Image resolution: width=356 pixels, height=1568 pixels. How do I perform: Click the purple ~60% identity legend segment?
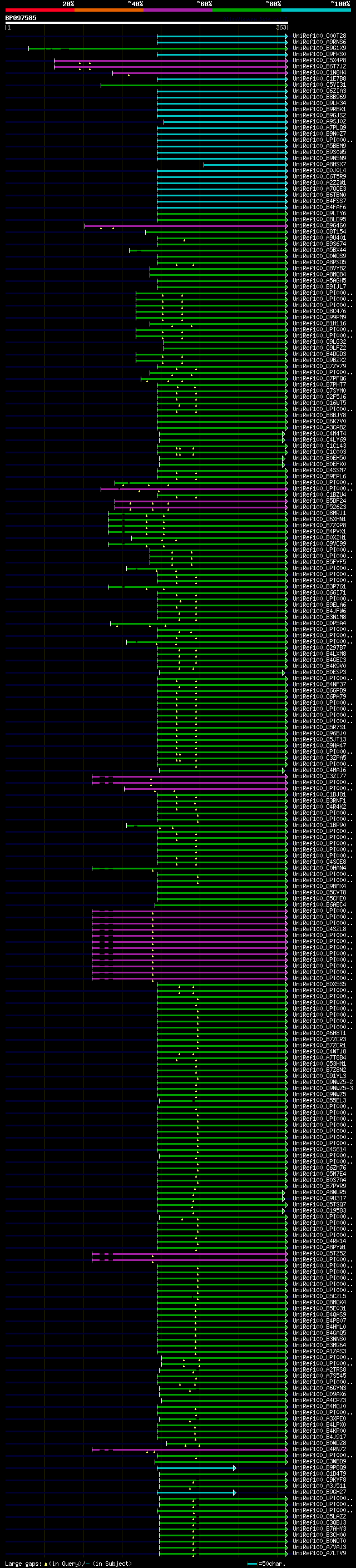pyautogui.click(x=179, y=10)
